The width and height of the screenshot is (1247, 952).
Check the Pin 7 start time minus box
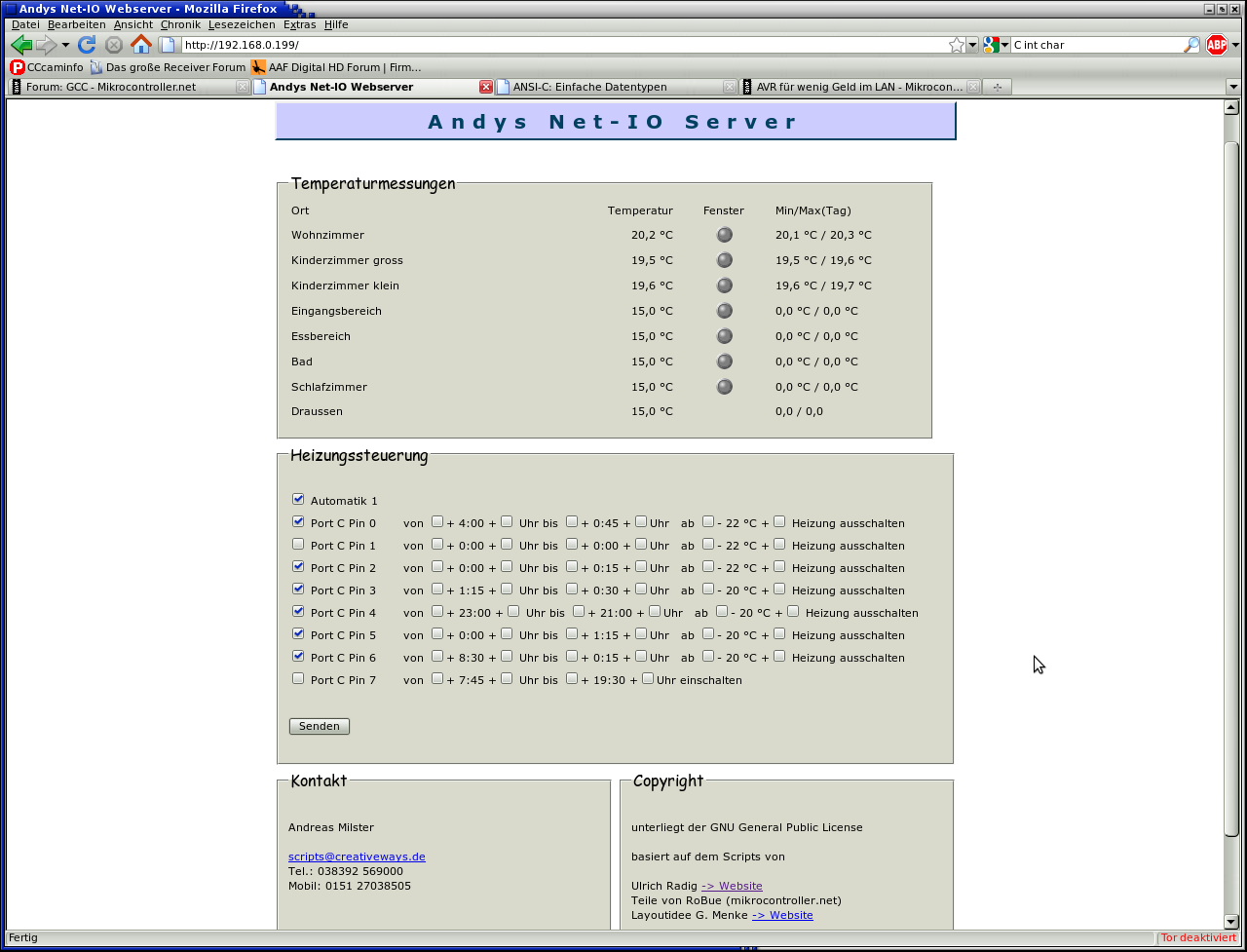437,678
